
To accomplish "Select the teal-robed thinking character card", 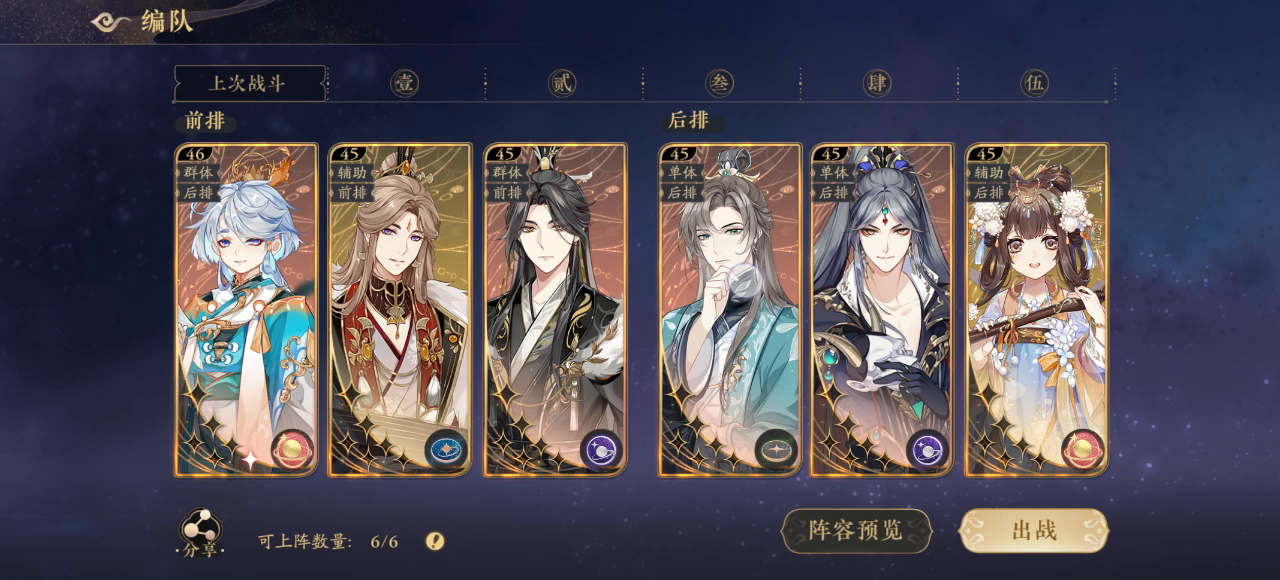I will (x=730, y=309).
